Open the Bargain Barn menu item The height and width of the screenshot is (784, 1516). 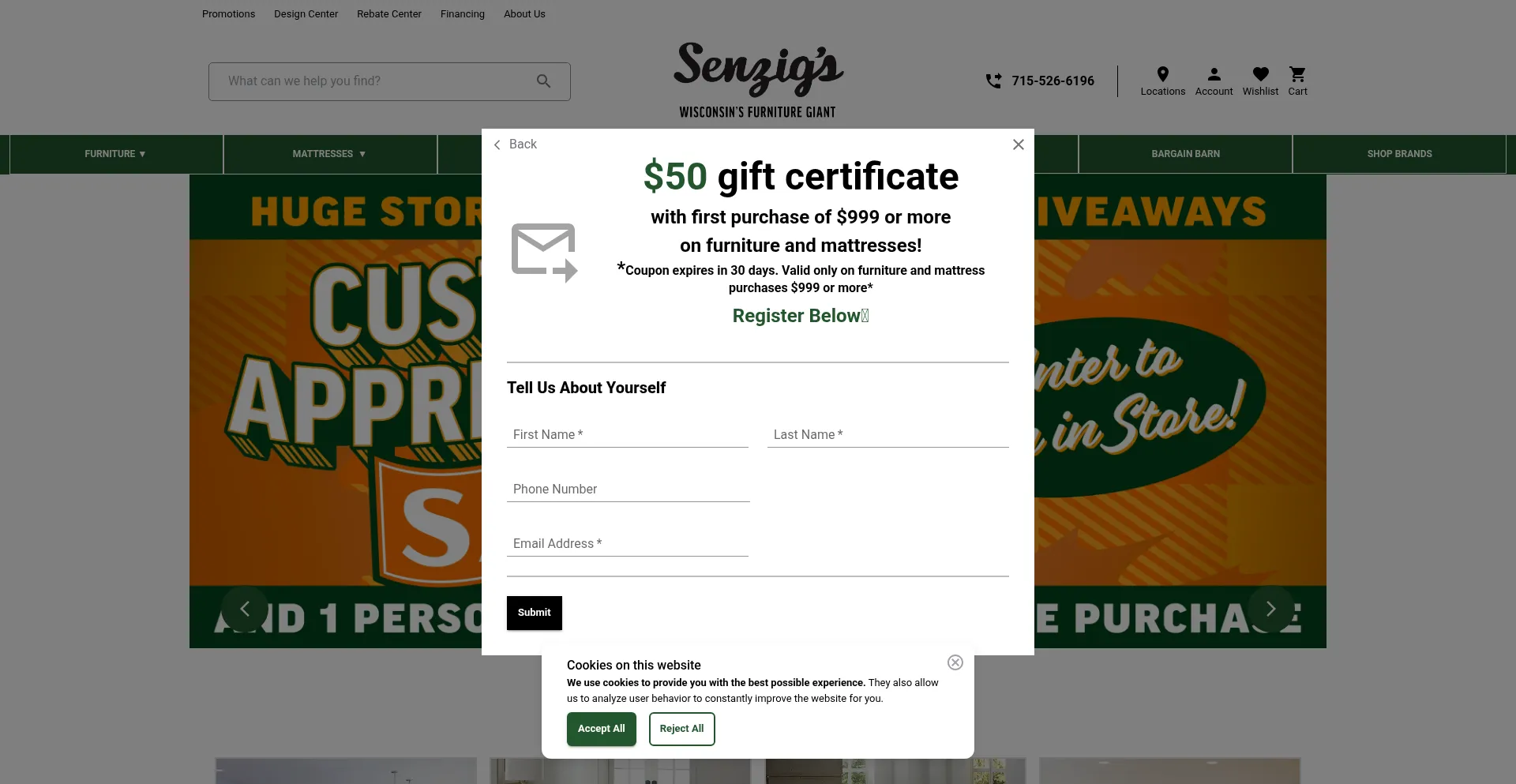click(1185, 154)
